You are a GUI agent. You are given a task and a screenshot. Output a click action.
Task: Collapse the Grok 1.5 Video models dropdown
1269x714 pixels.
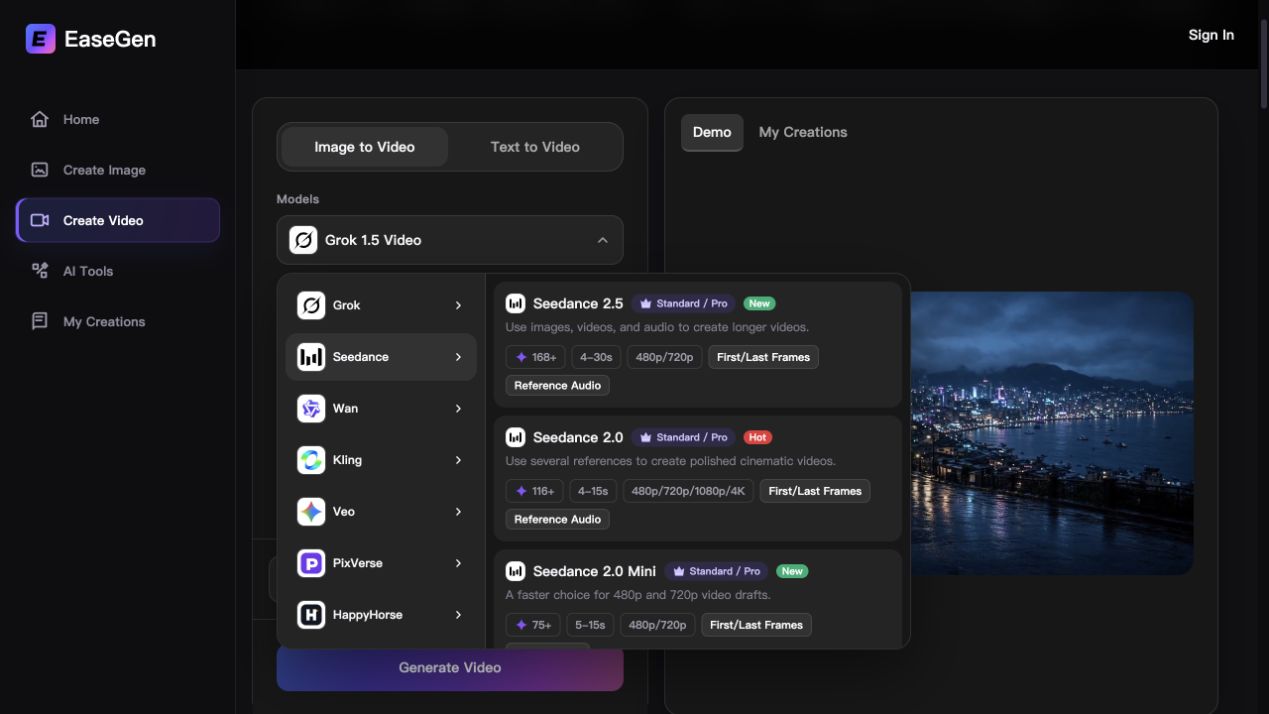[x=602, y=240]
